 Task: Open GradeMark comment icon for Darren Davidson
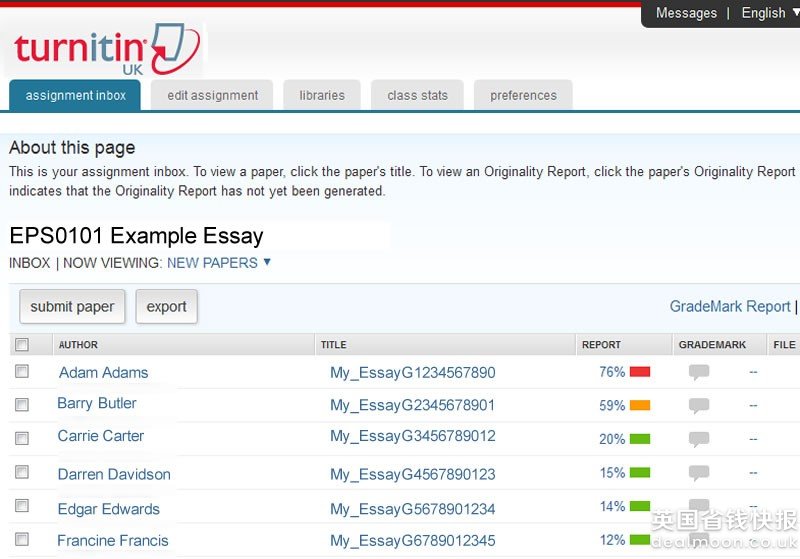698,473
